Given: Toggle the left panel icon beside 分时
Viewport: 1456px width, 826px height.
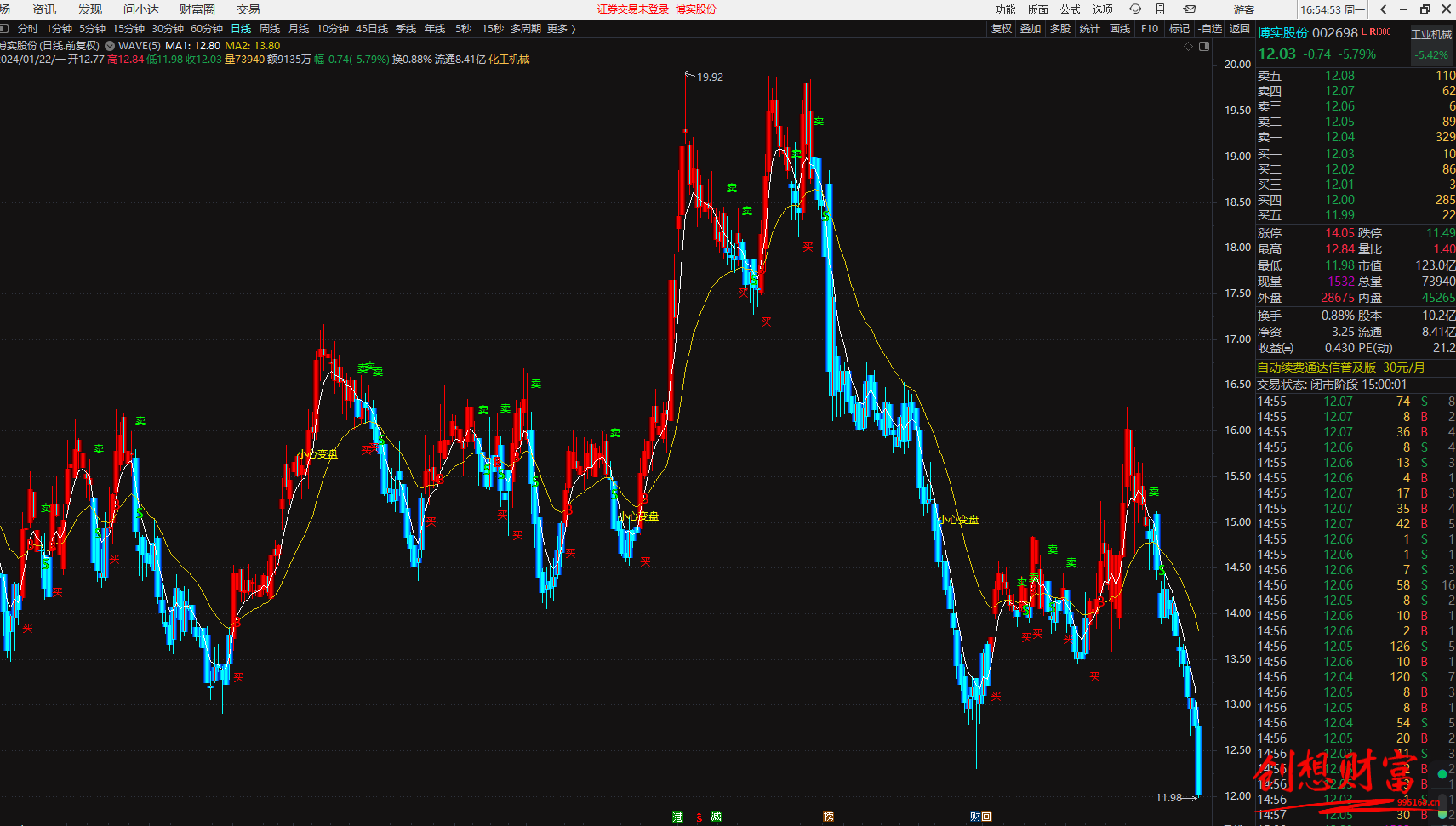Looking at the screenshot, I should coord(4,29).
